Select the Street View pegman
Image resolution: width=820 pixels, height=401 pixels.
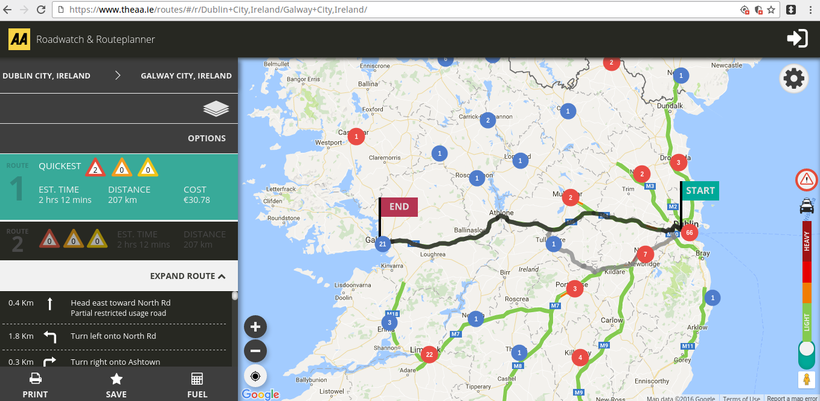click(807, 380)
